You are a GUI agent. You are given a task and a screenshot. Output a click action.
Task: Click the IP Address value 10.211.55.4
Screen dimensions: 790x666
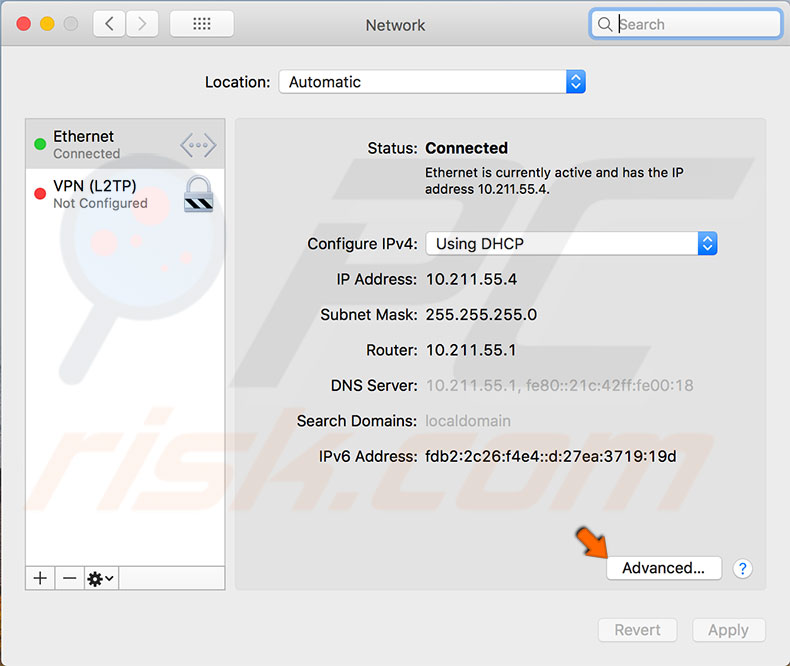coord(472,280)
